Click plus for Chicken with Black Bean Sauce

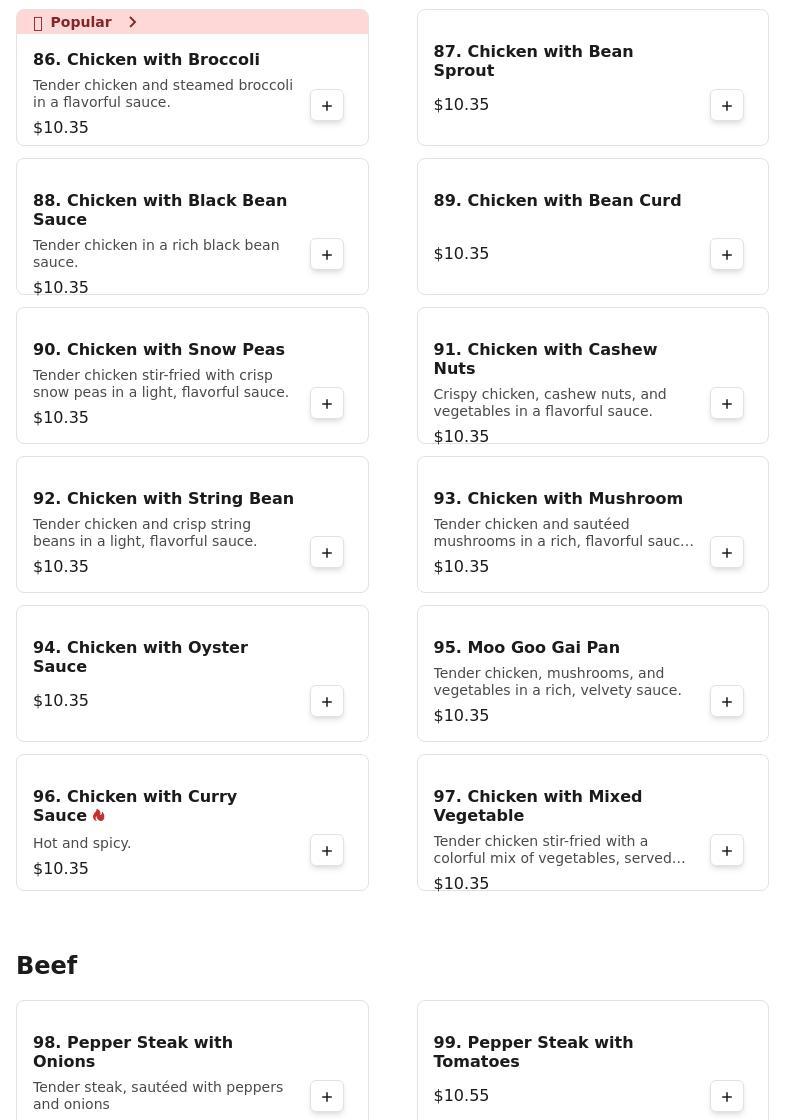point(327,255)
